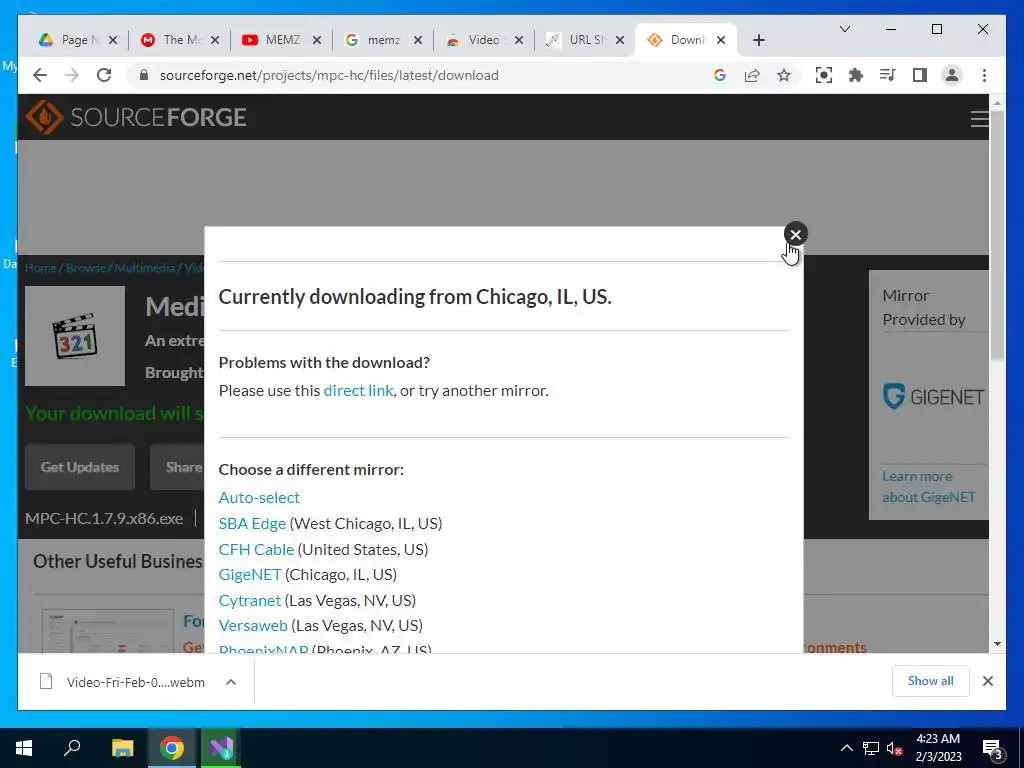Open the Windows Start menu

24,748
